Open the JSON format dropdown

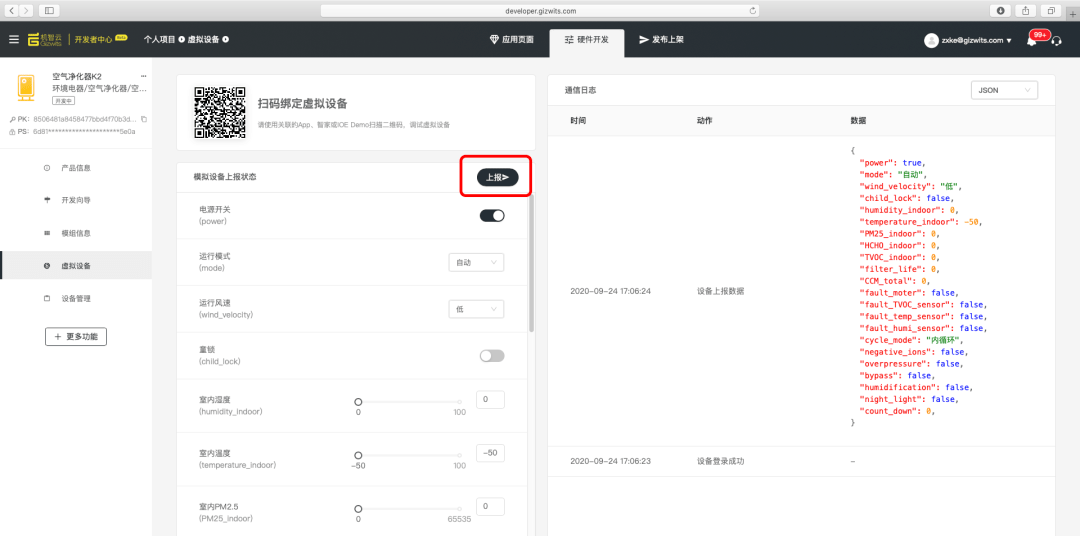[x=1004, y=90]
